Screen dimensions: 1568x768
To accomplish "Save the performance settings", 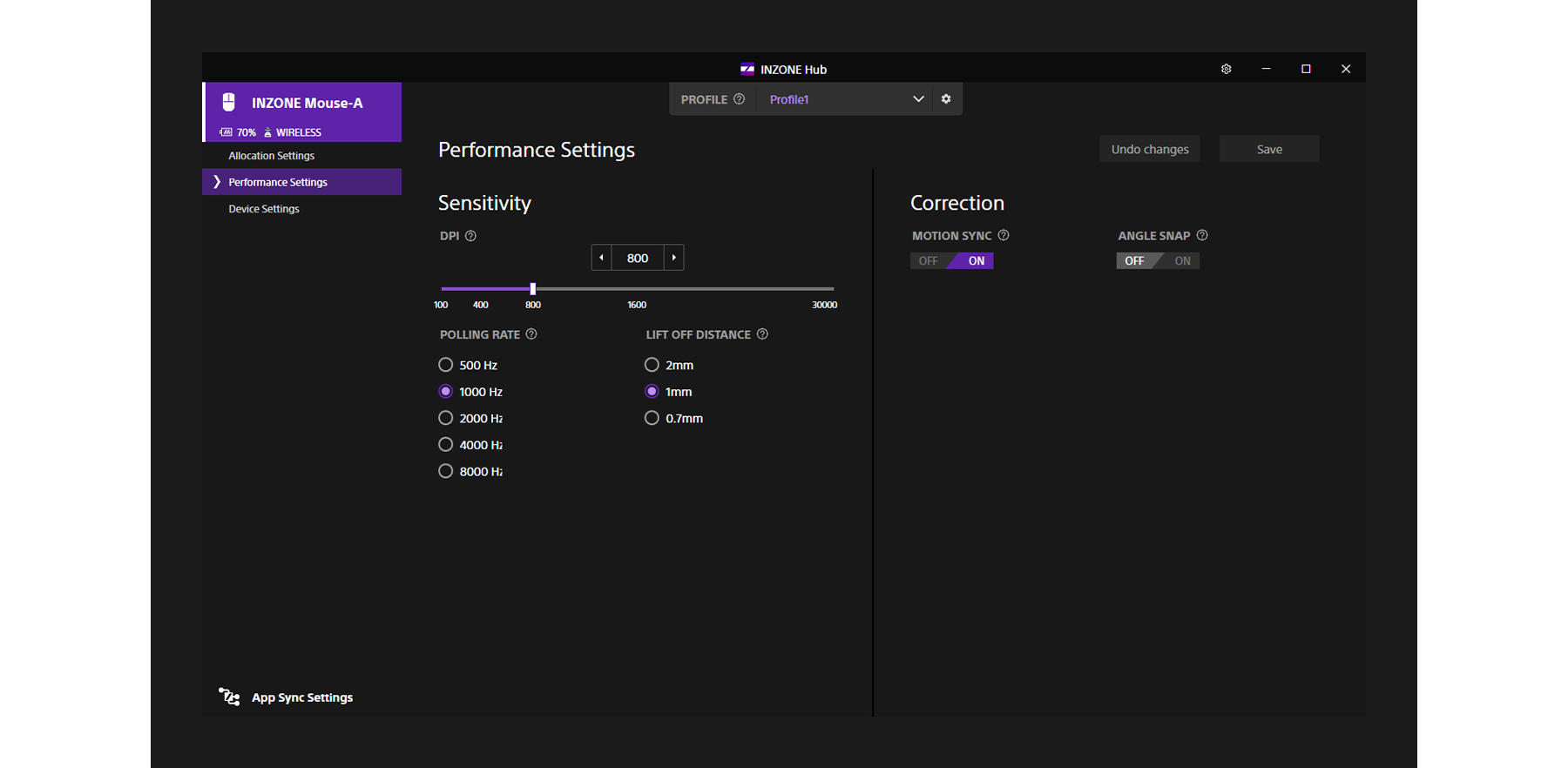I will 1269,149.
